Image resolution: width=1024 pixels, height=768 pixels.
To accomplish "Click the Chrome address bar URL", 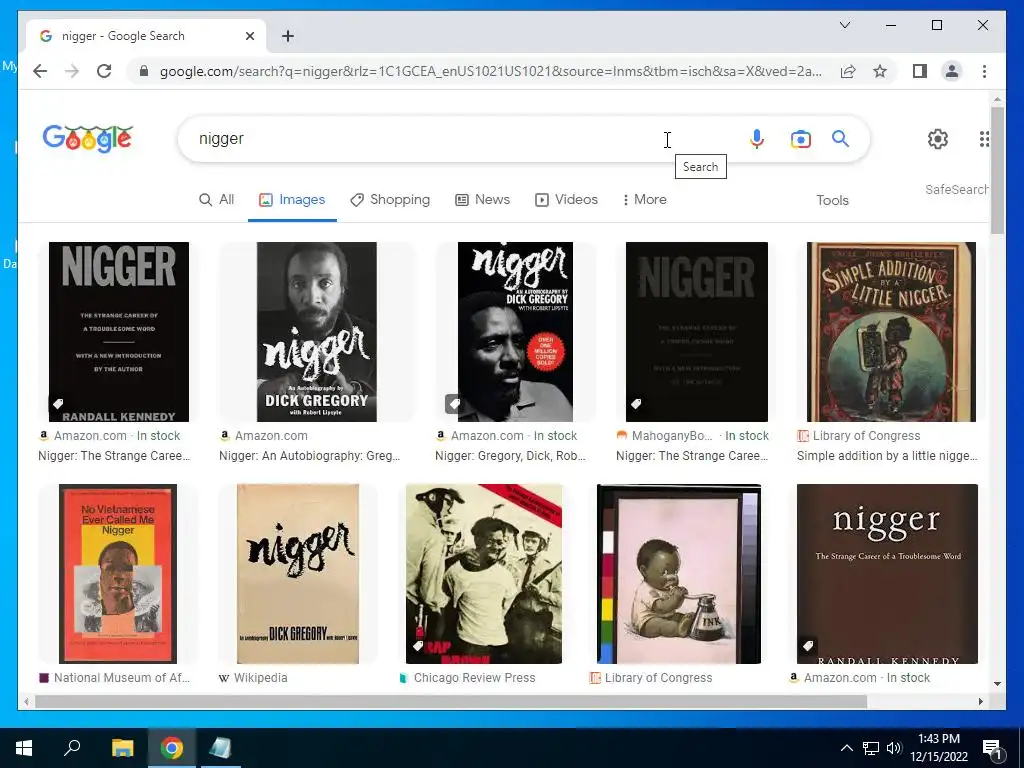I will click(490, 71).
